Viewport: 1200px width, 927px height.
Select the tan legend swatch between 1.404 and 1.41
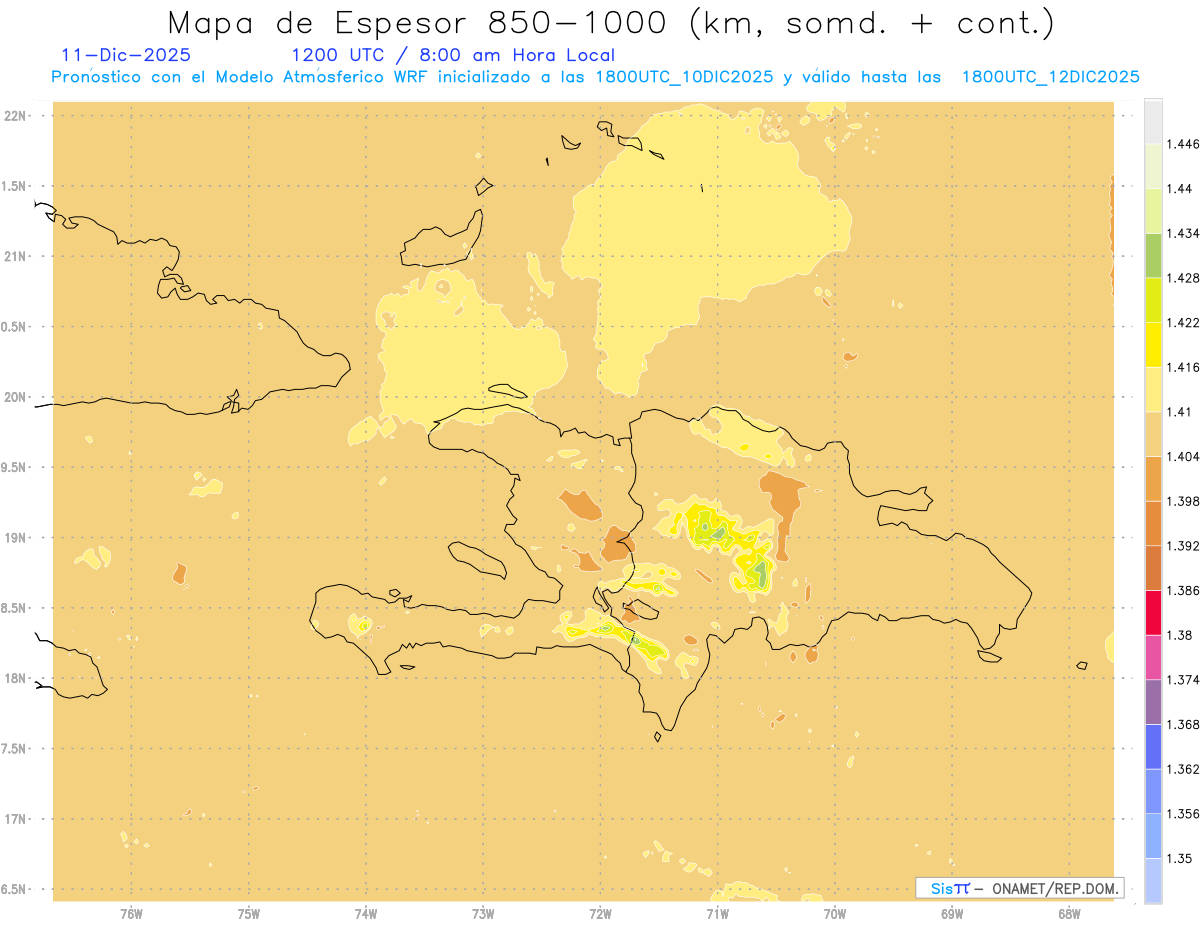coord(1153,434)
